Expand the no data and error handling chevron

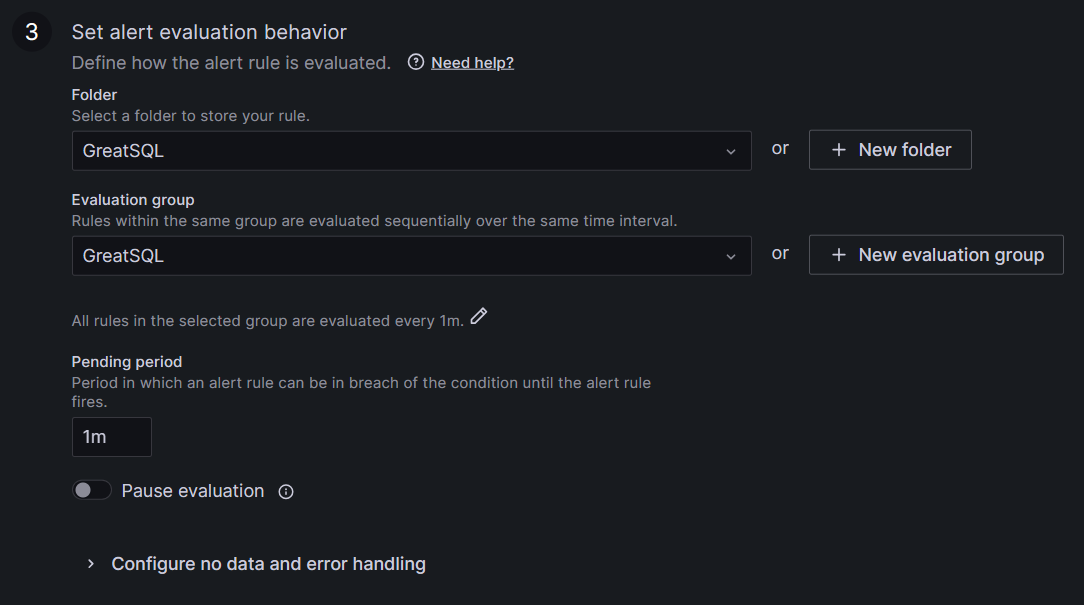tap(91, 564)
